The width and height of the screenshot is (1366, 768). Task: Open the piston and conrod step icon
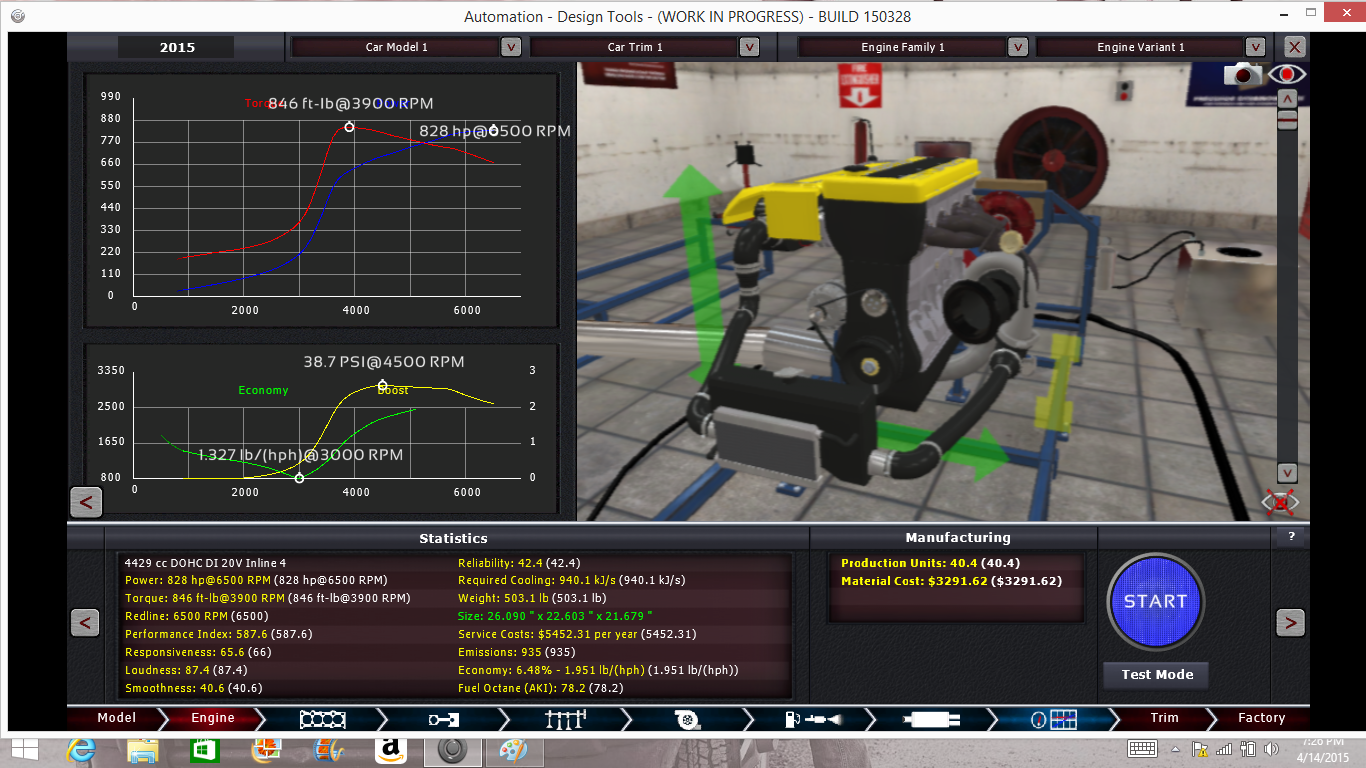coord(444,718)
